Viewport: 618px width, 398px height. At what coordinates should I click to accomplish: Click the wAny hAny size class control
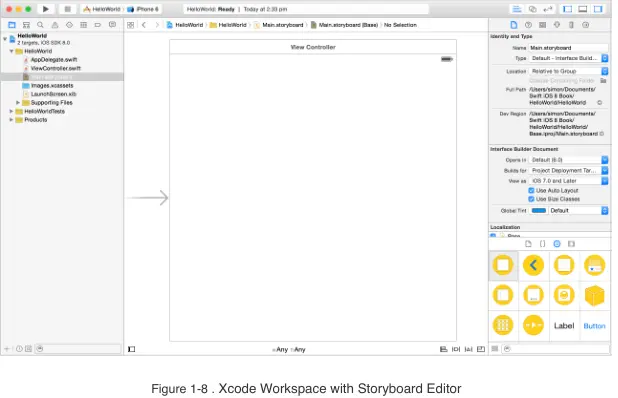click(289, 350)
